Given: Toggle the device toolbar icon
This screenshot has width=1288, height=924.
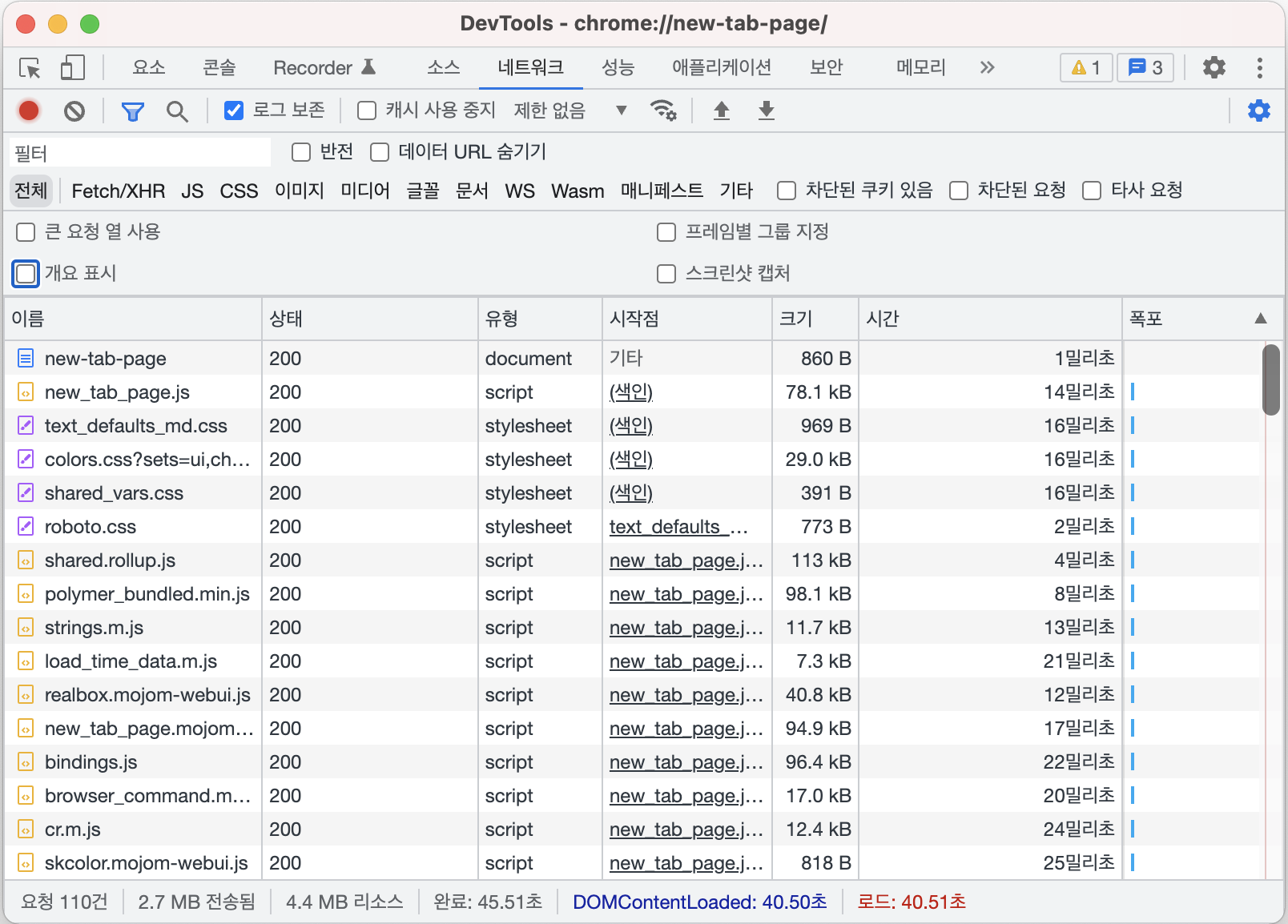Looking at the screenshot, I should click(x=73, y=68).
